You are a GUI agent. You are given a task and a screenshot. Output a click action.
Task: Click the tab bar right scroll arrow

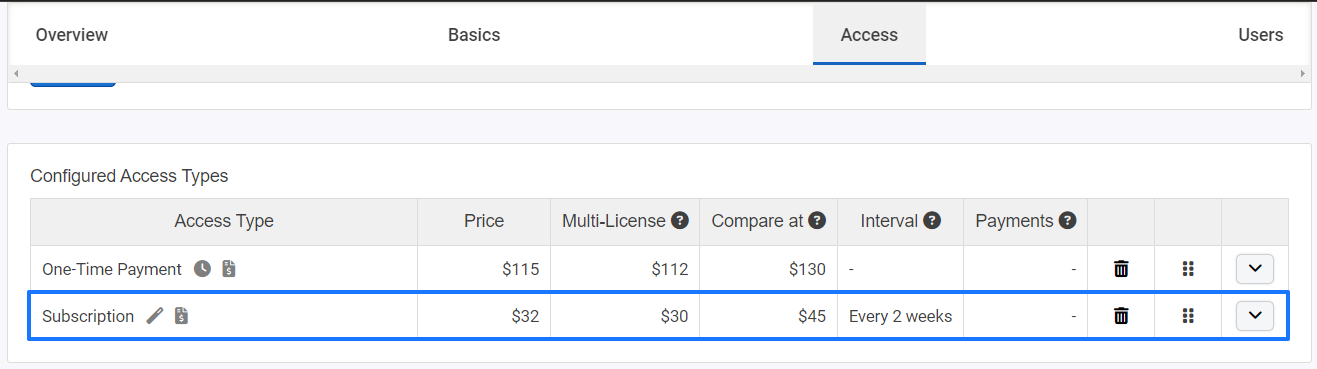pos(1302,74)
